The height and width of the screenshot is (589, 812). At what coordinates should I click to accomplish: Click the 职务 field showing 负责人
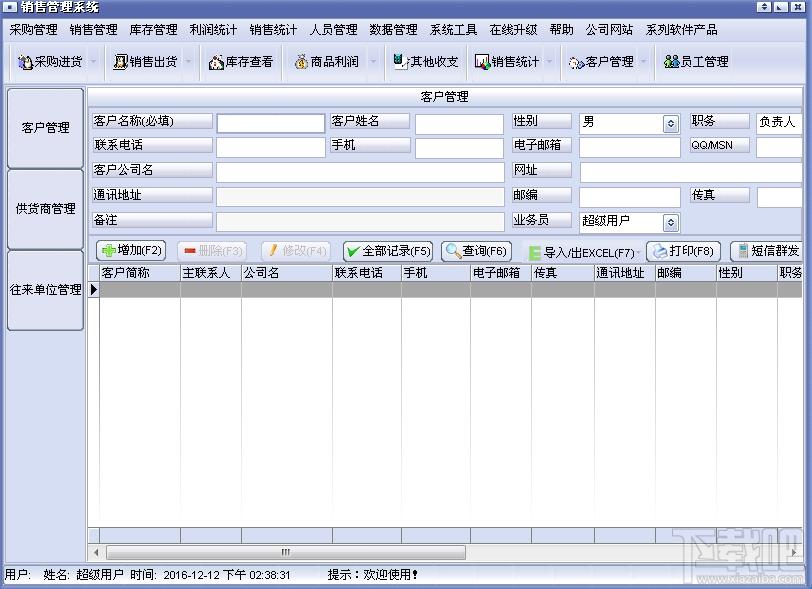779,124
